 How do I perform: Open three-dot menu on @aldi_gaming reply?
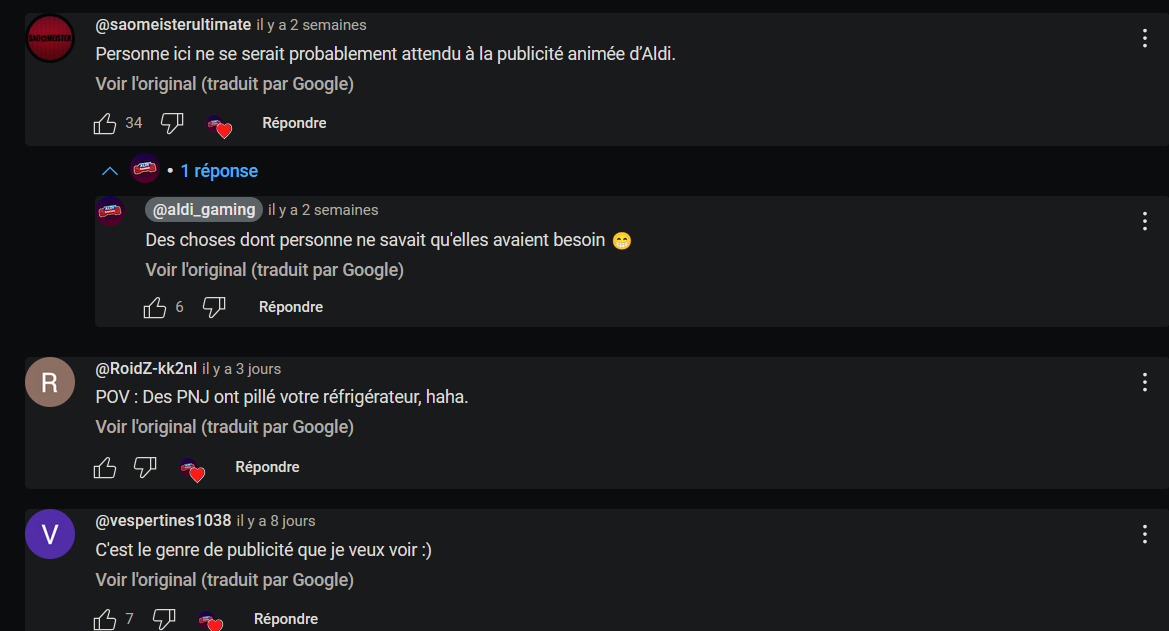click(x=1144, y=221)
